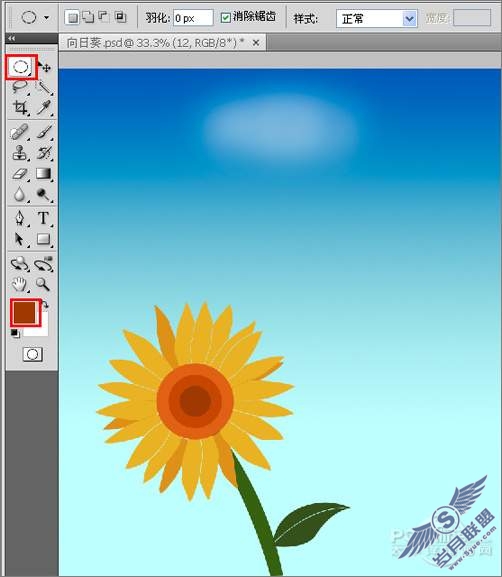The width and height of the screenshot is (502, 577).
Task: Toggle Quick Mask mode button
Action: coord(33,354)
